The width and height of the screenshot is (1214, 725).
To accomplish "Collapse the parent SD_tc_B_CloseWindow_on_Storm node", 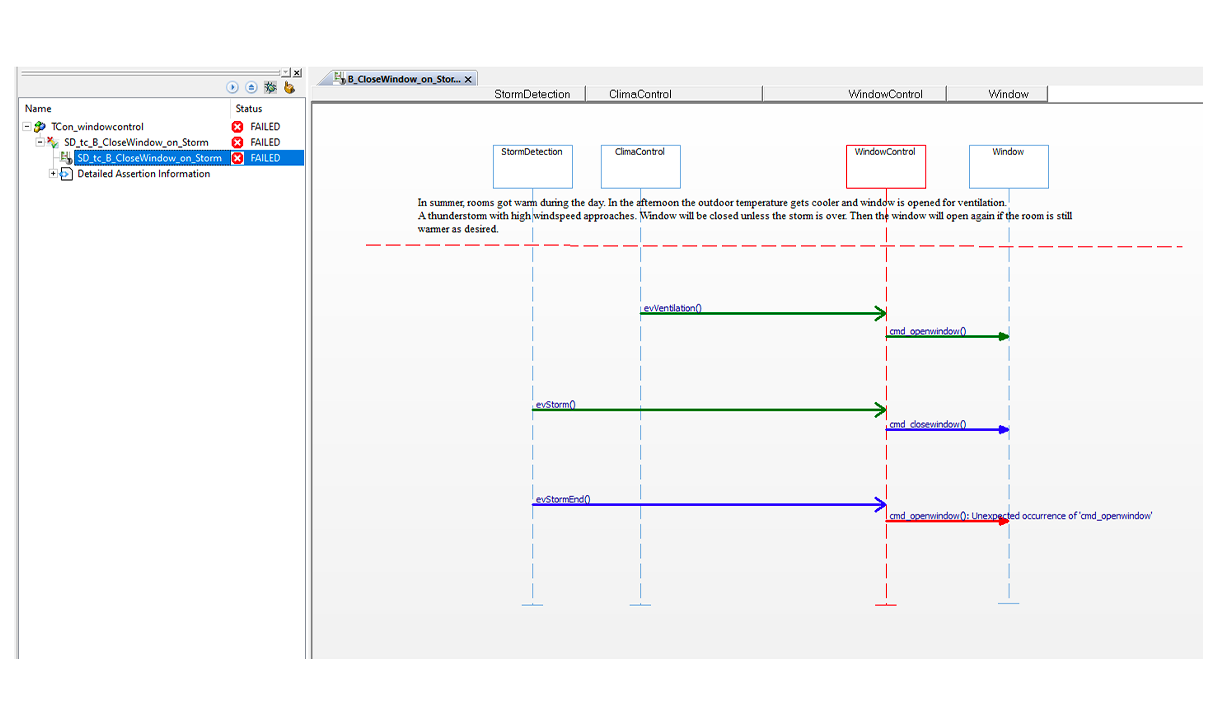I will (x=40, y=142).
